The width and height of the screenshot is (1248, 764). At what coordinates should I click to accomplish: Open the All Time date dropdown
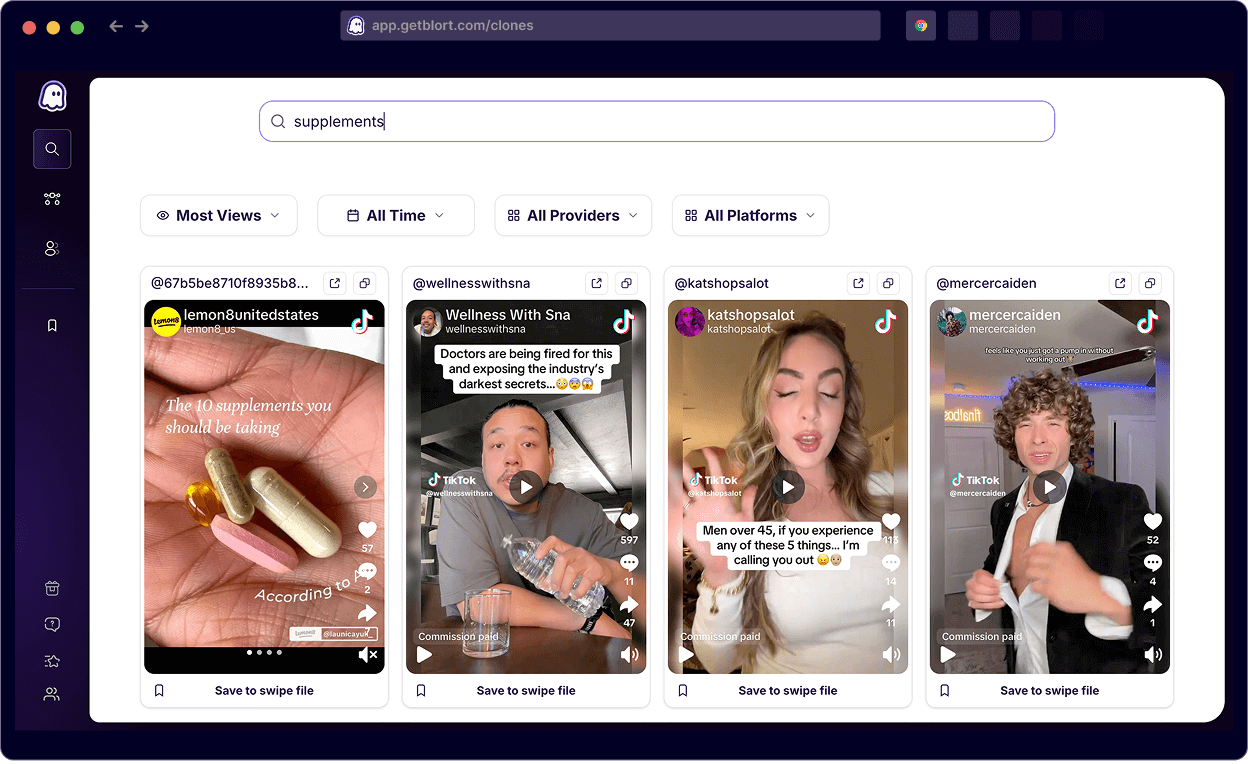tap(395, 215)
